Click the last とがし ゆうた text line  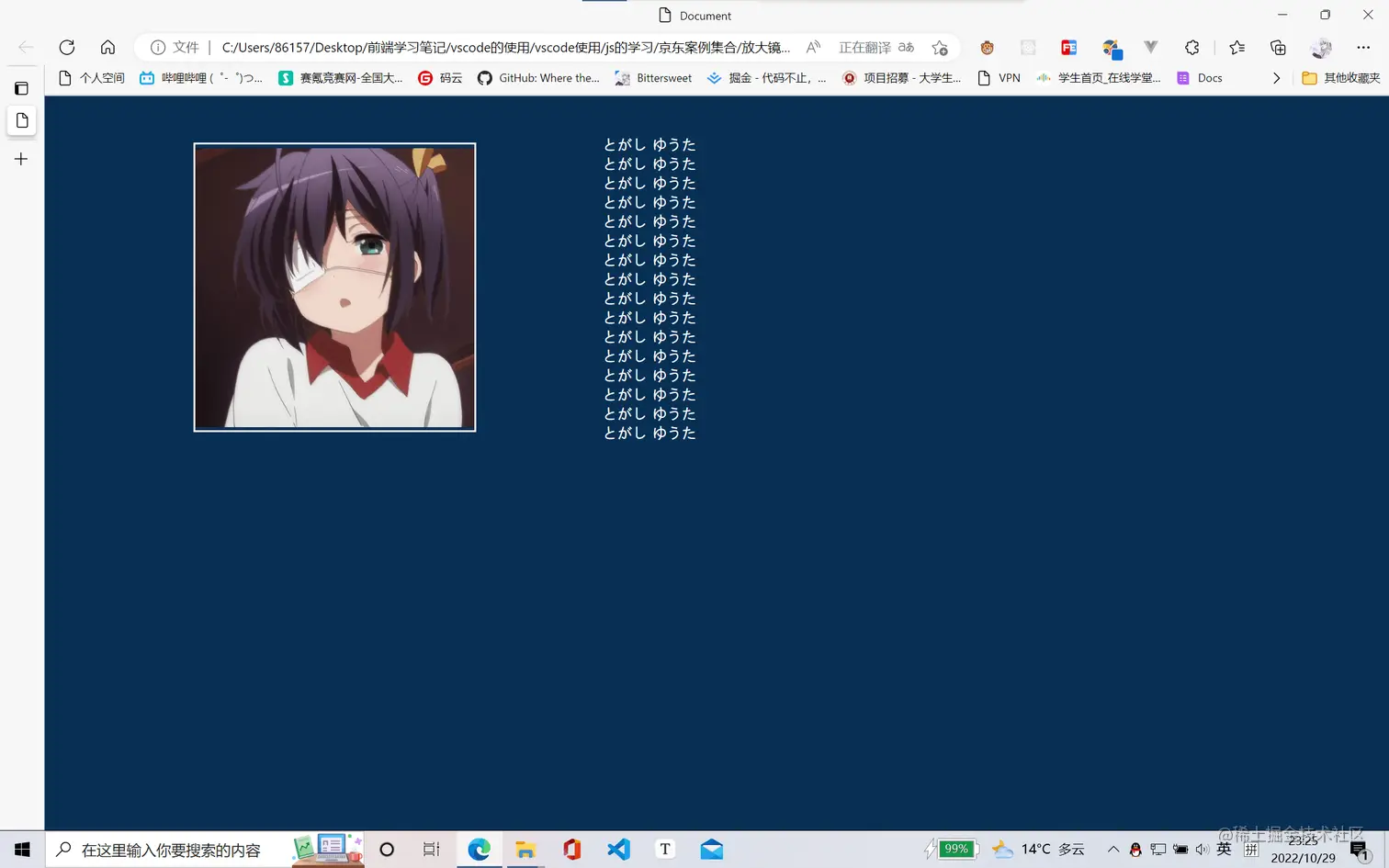click(649, 434)
